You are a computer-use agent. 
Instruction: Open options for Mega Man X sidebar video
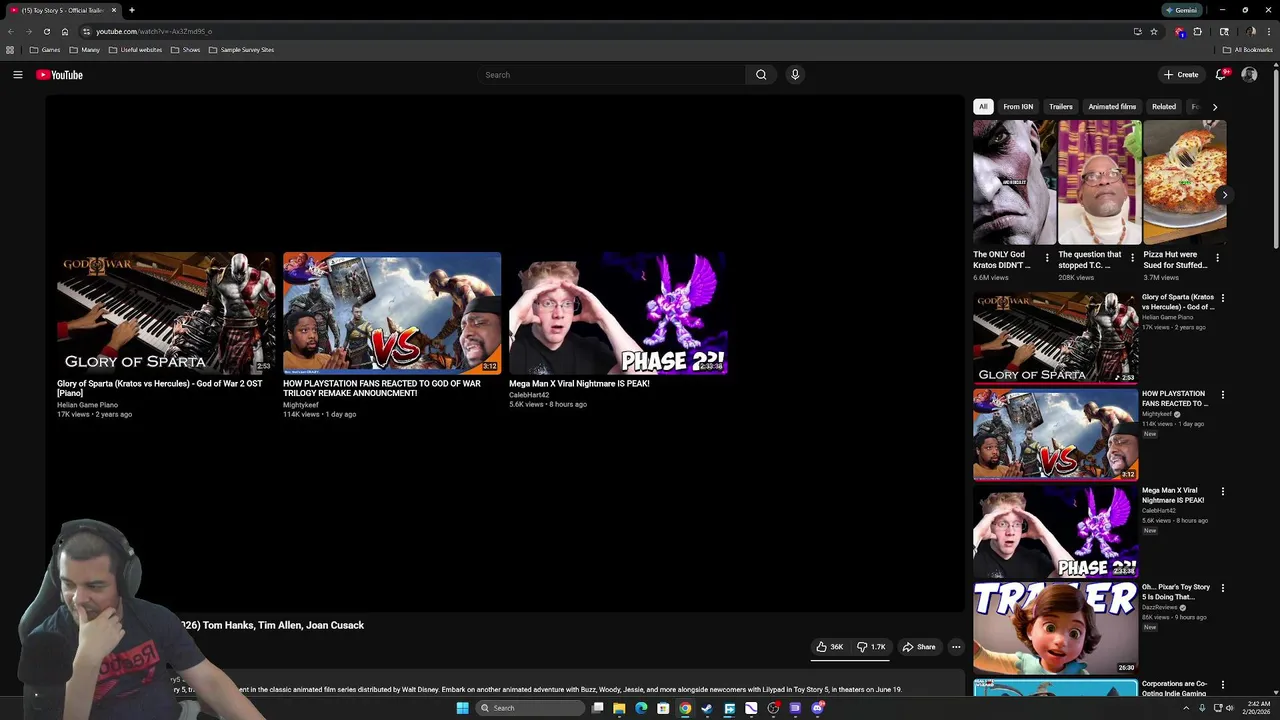coord(1222,492)
